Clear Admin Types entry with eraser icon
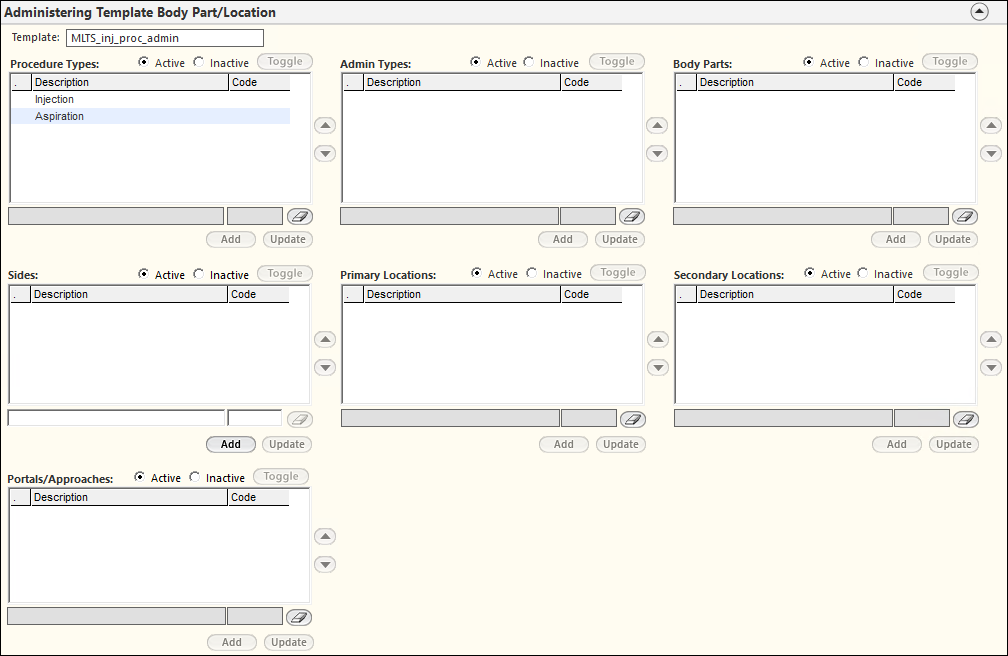The width and height of the screenshot is (1008, 656). [632, 217]
